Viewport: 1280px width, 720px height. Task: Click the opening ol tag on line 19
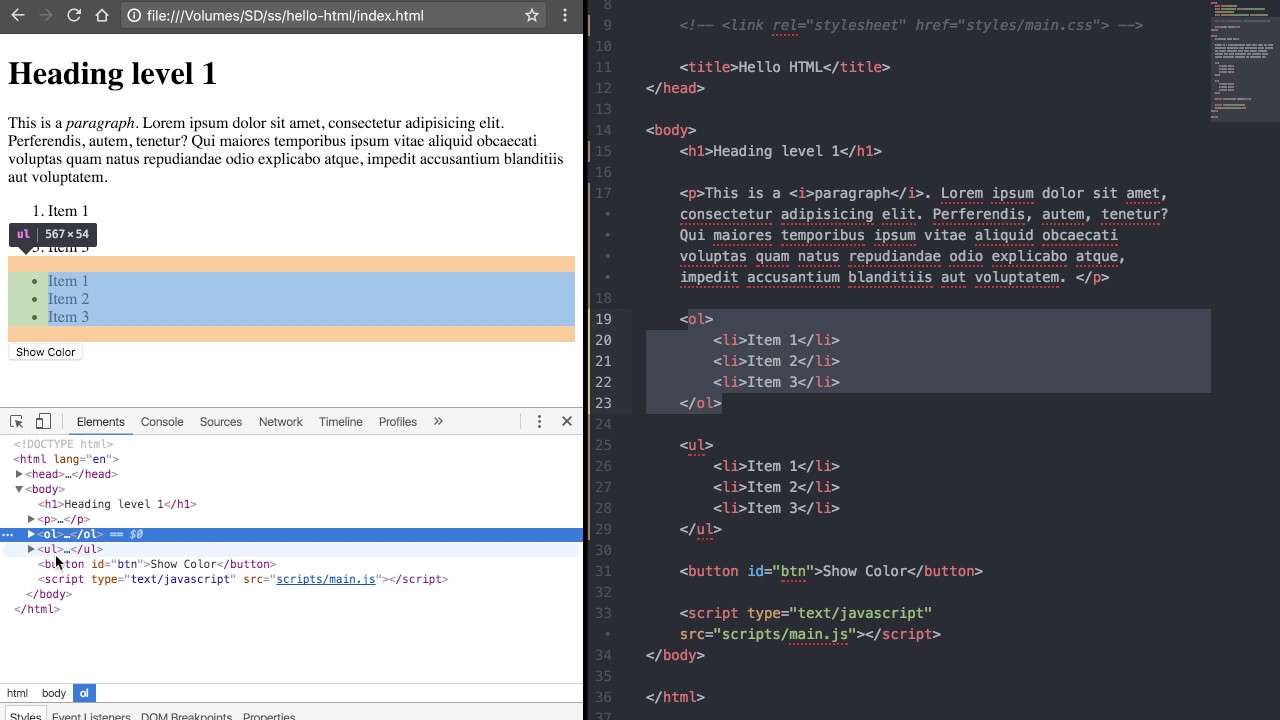point(697,319)
